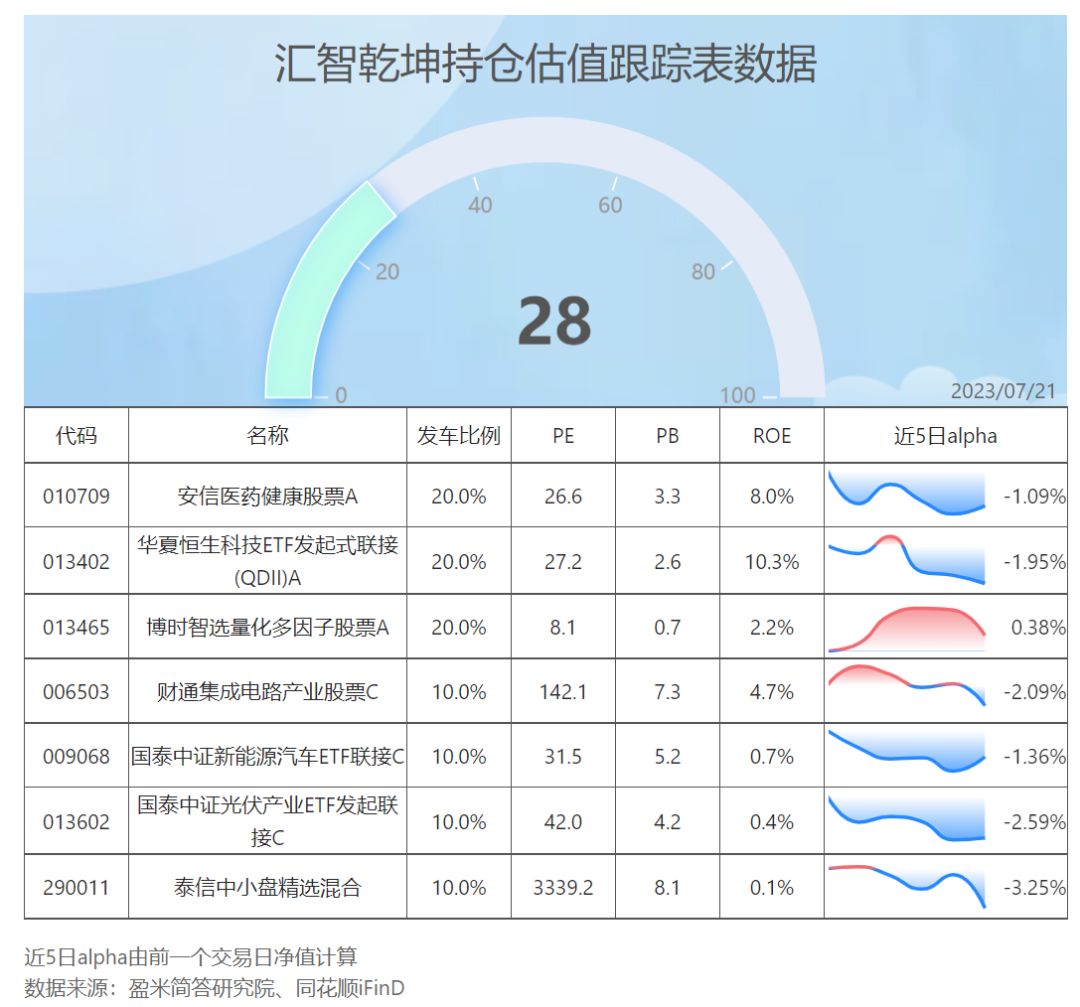Click the gauge tick label 60

click(610, 205)
